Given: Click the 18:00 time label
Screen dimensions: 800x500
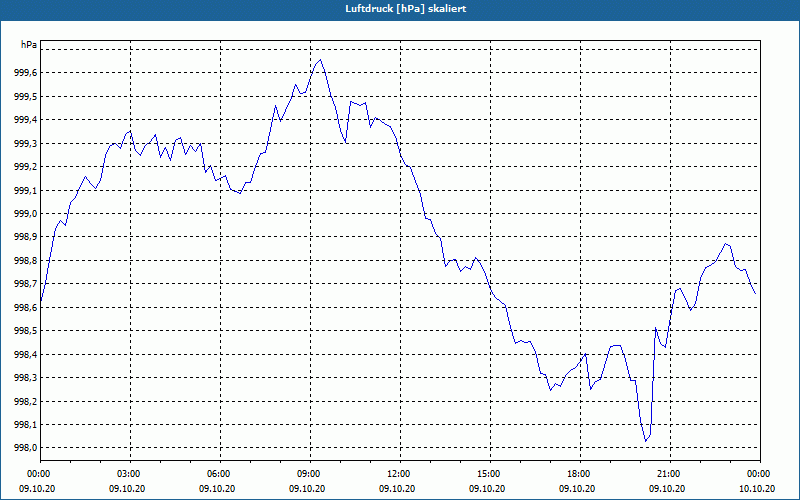Looking at the screenshot, I should point(580,474).
